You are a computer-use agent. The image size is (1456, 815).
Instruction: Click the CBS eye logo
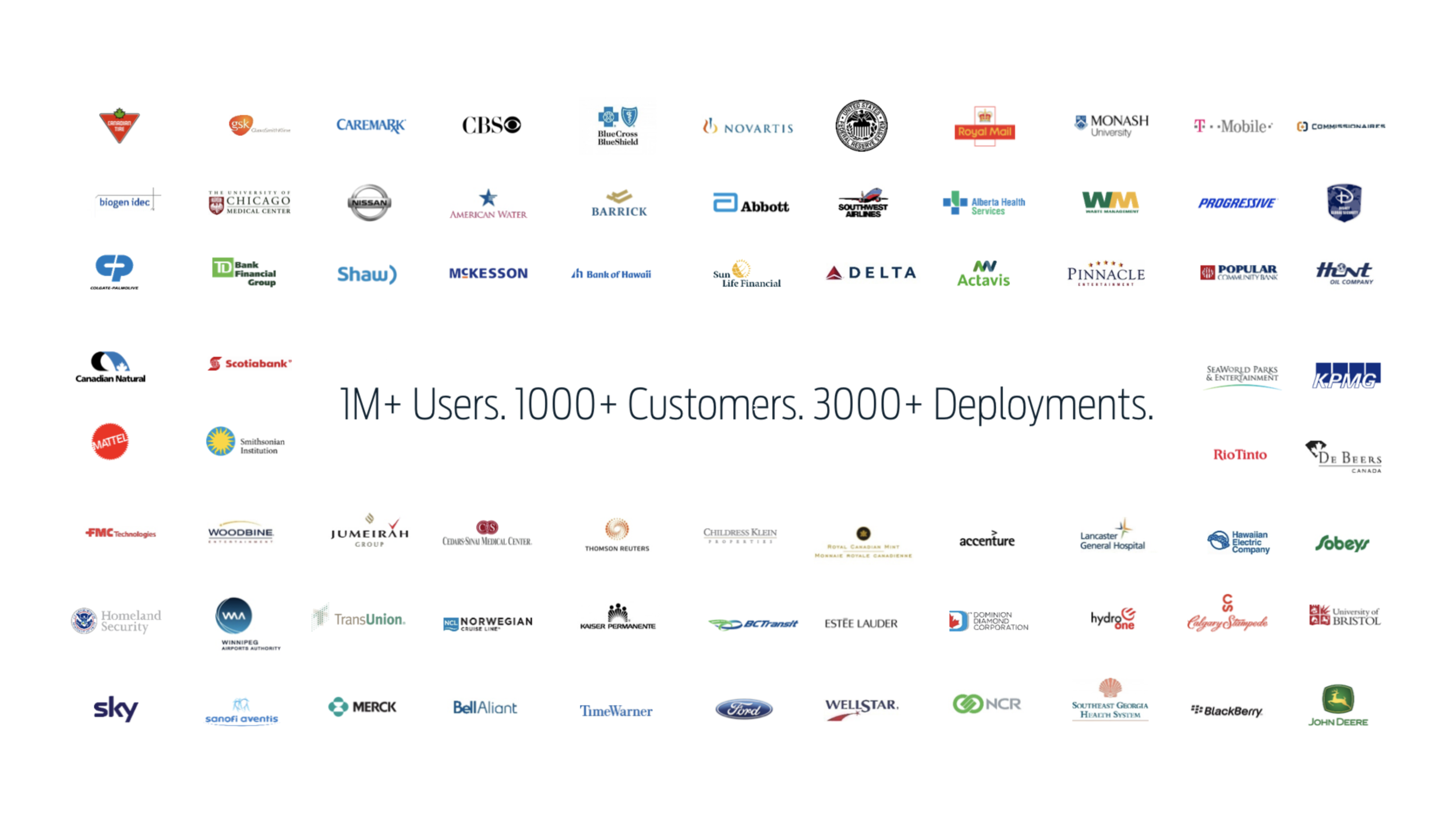point(492,125)
